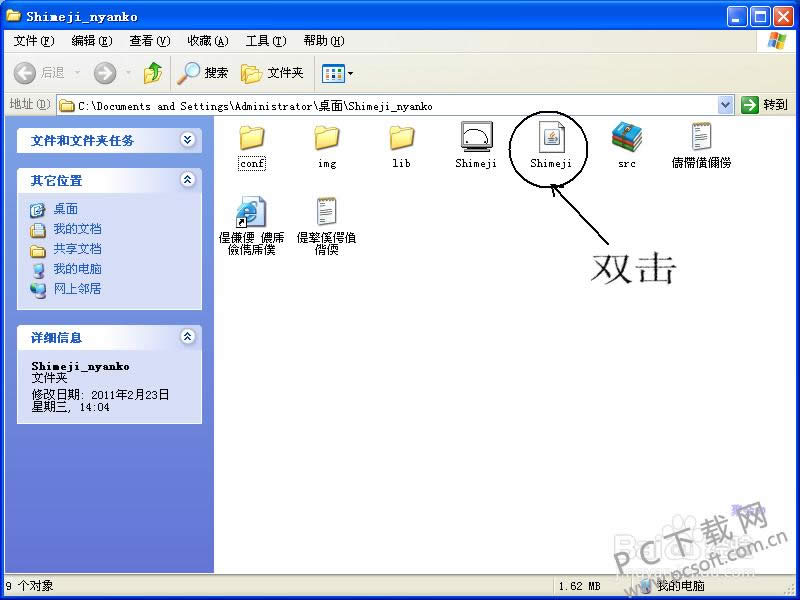This screenshot has height=600, width=800.
Task: Select the lib folder icon
Action: [401, 137]
